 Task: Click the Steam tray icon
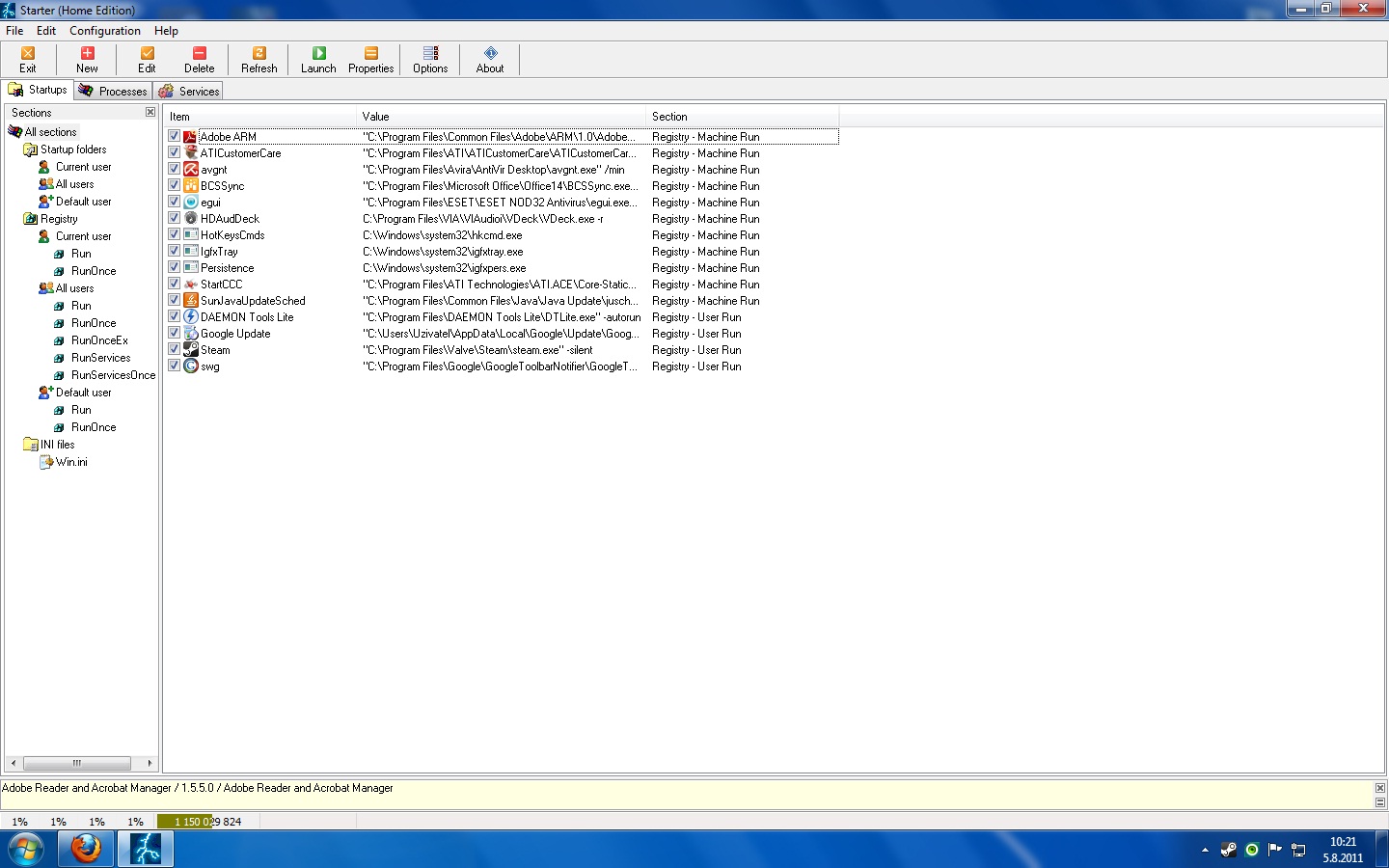click(1229, 850)
